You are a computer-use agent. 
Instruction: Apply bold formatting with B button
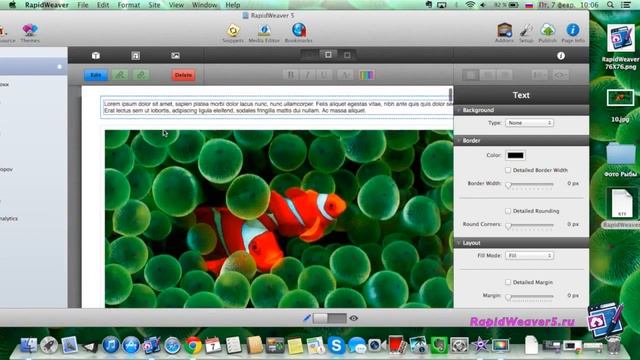291,75
